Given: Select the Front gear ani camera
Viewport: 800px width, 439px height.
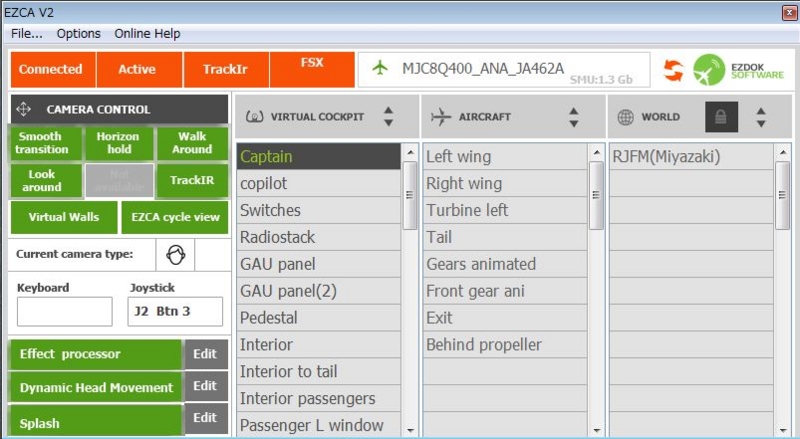Looking at the screenshot, I should click(x=505, y=291).
